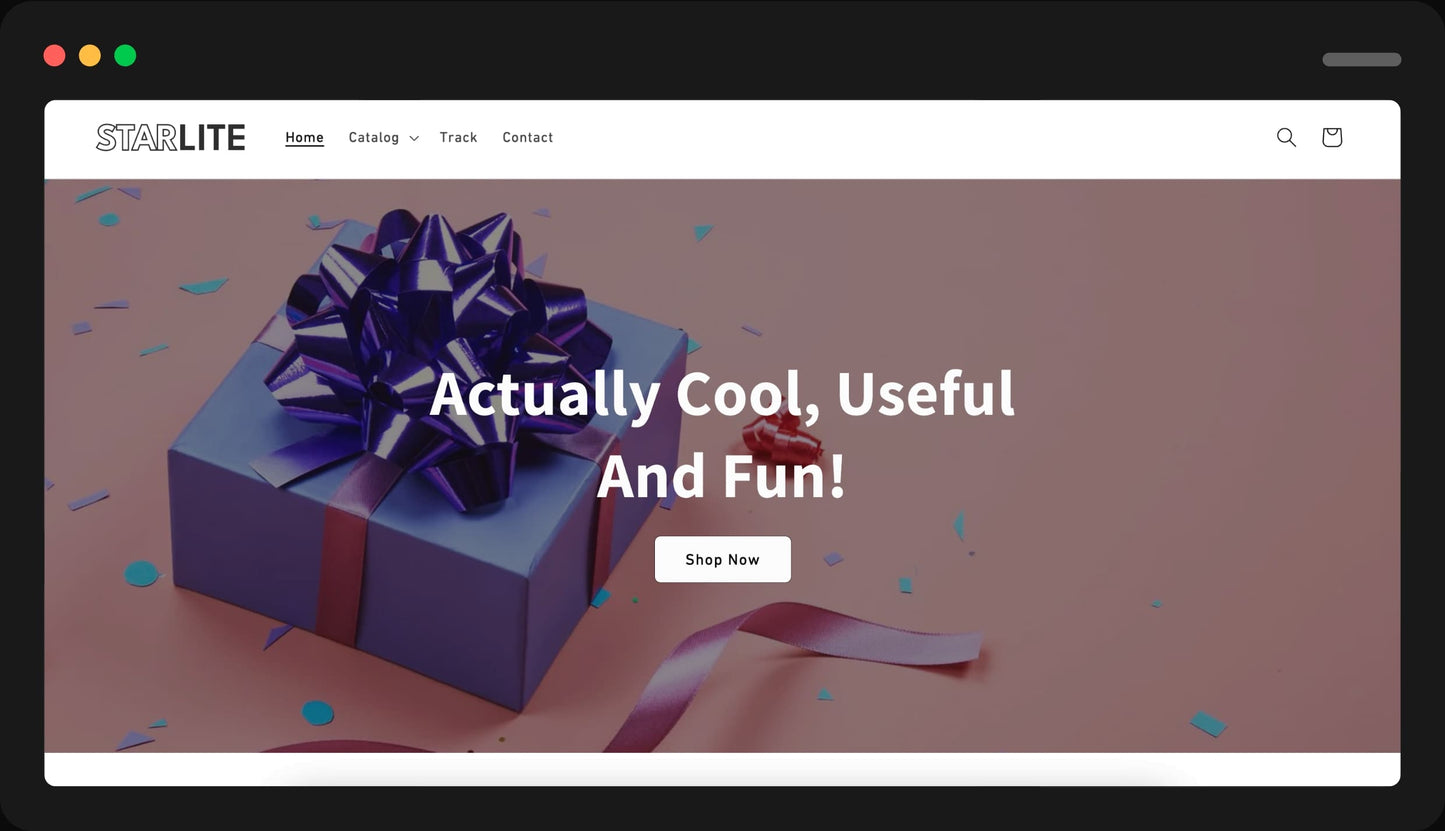Click the yellow minimize window dot

tap(90, 55)
